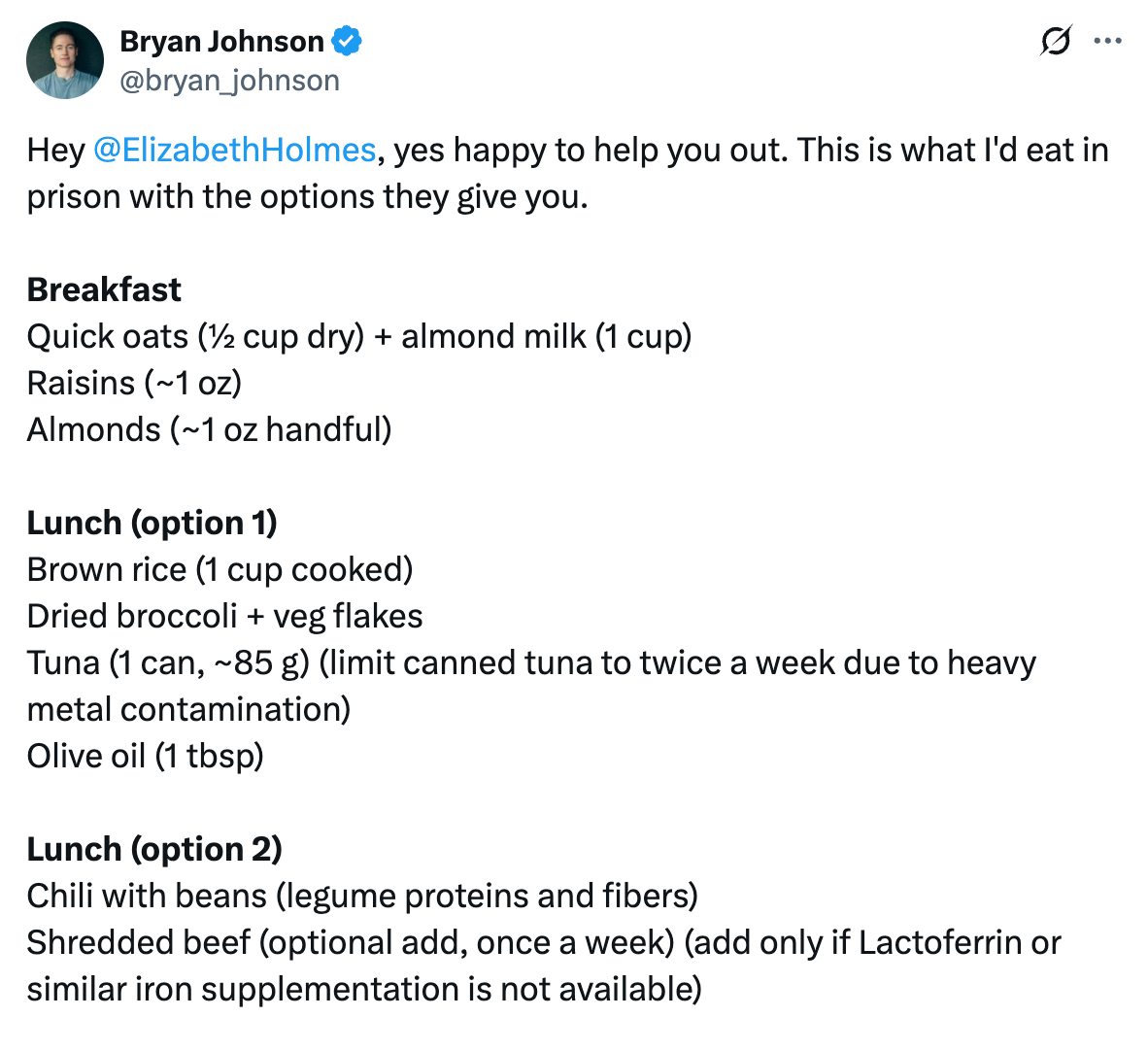1148x1051 pixels.
Task: Select the Olive oil (1 tbsp) line
Action: point(144,756)
